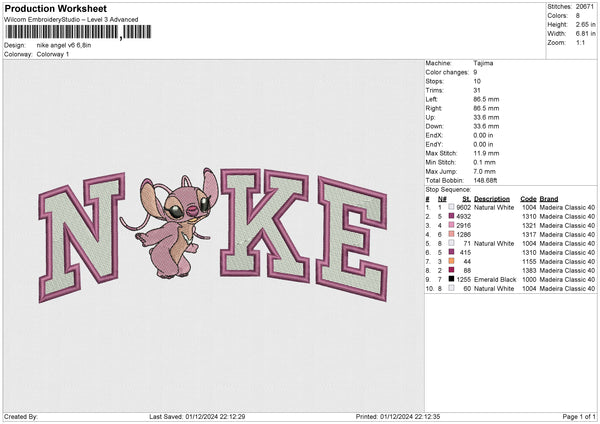Click the magenta swatch beside stitch count 415
This screenshot has height=424, width=600.
tap(452, 252)
